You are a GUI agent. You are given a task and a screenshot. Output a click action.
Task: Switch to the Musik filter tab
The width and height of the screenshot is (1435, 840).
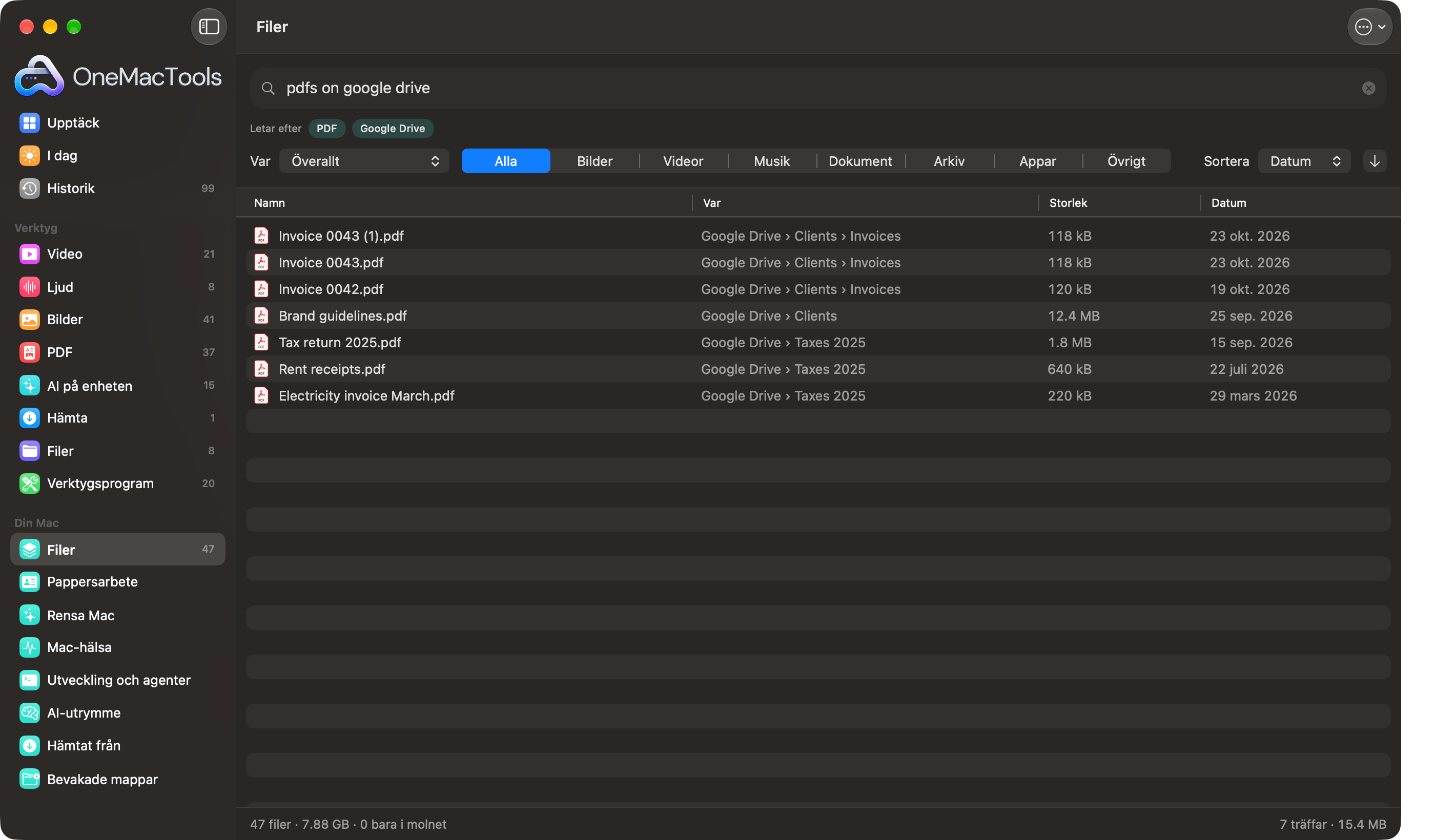click(x=772, y=161)
